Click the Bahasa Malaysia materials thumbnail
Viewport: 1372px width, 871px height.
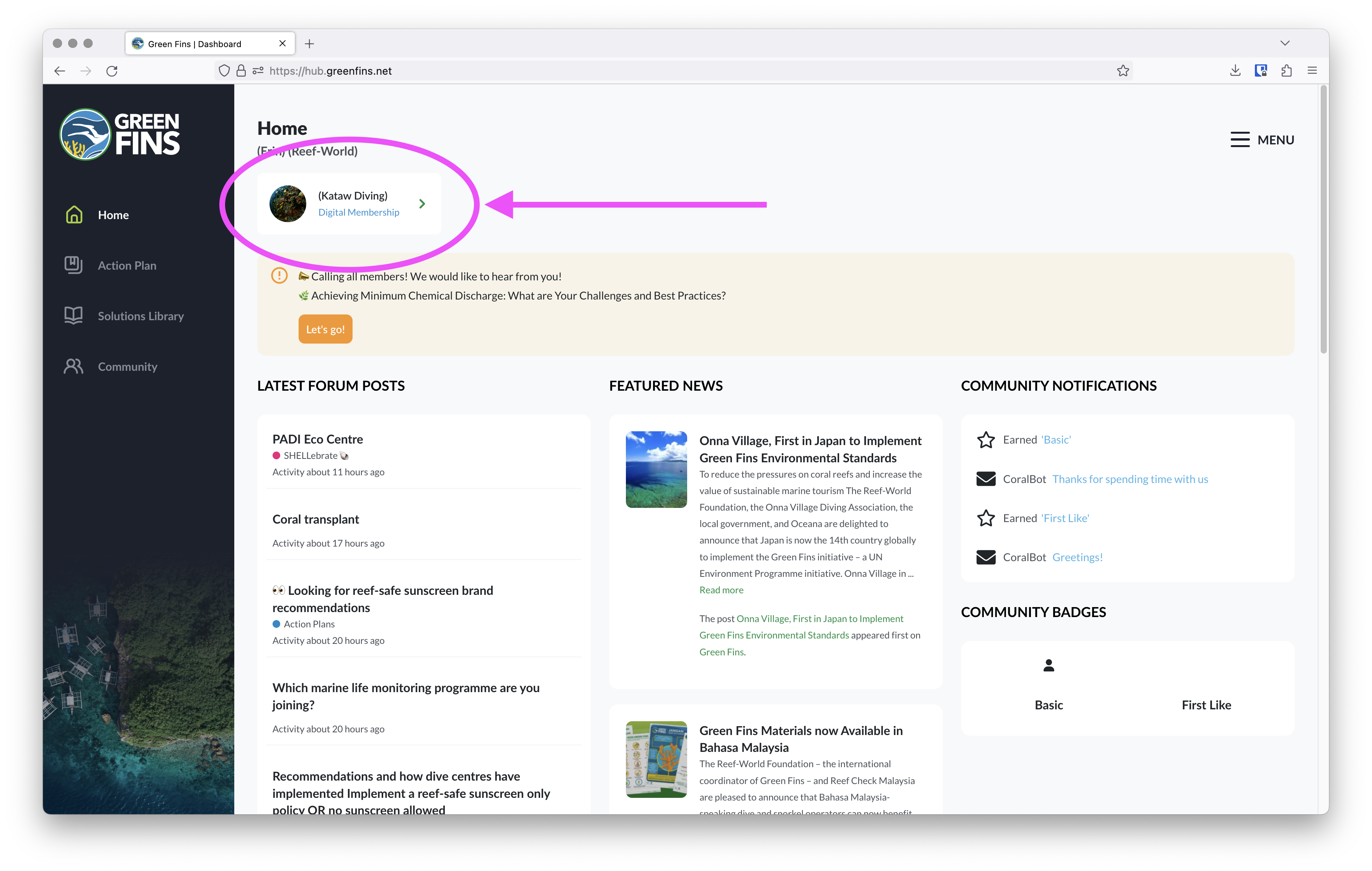pyautogui.click(x=656, y=759)
